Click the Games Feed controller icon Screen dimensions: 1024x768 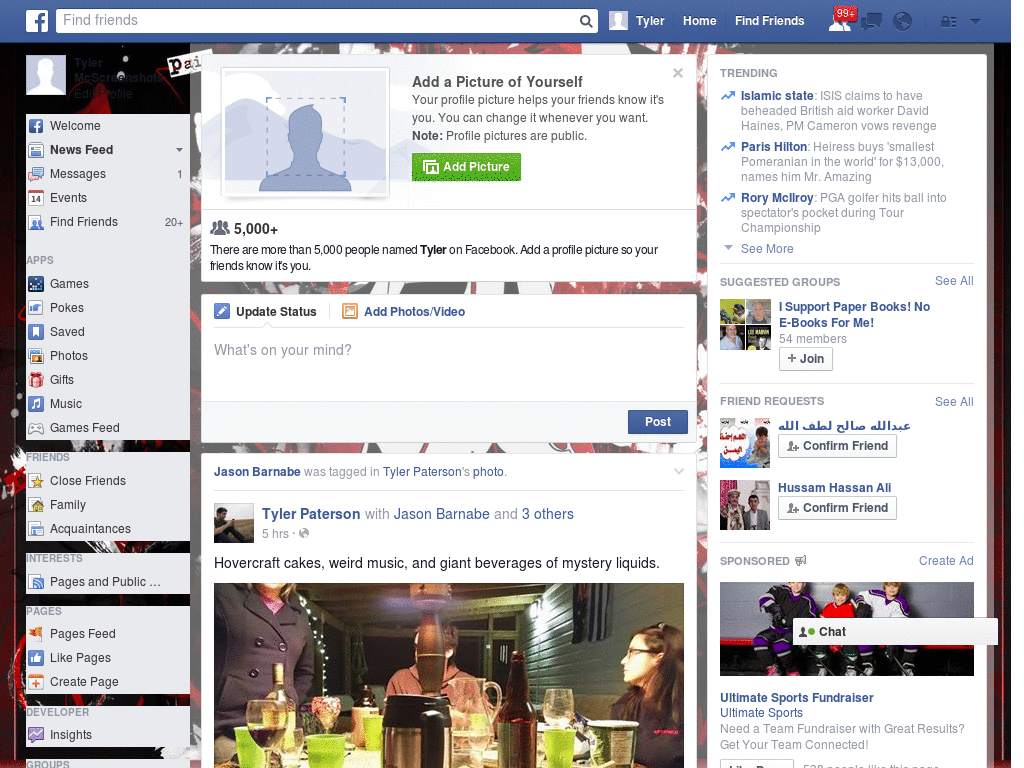click(36, 428)
